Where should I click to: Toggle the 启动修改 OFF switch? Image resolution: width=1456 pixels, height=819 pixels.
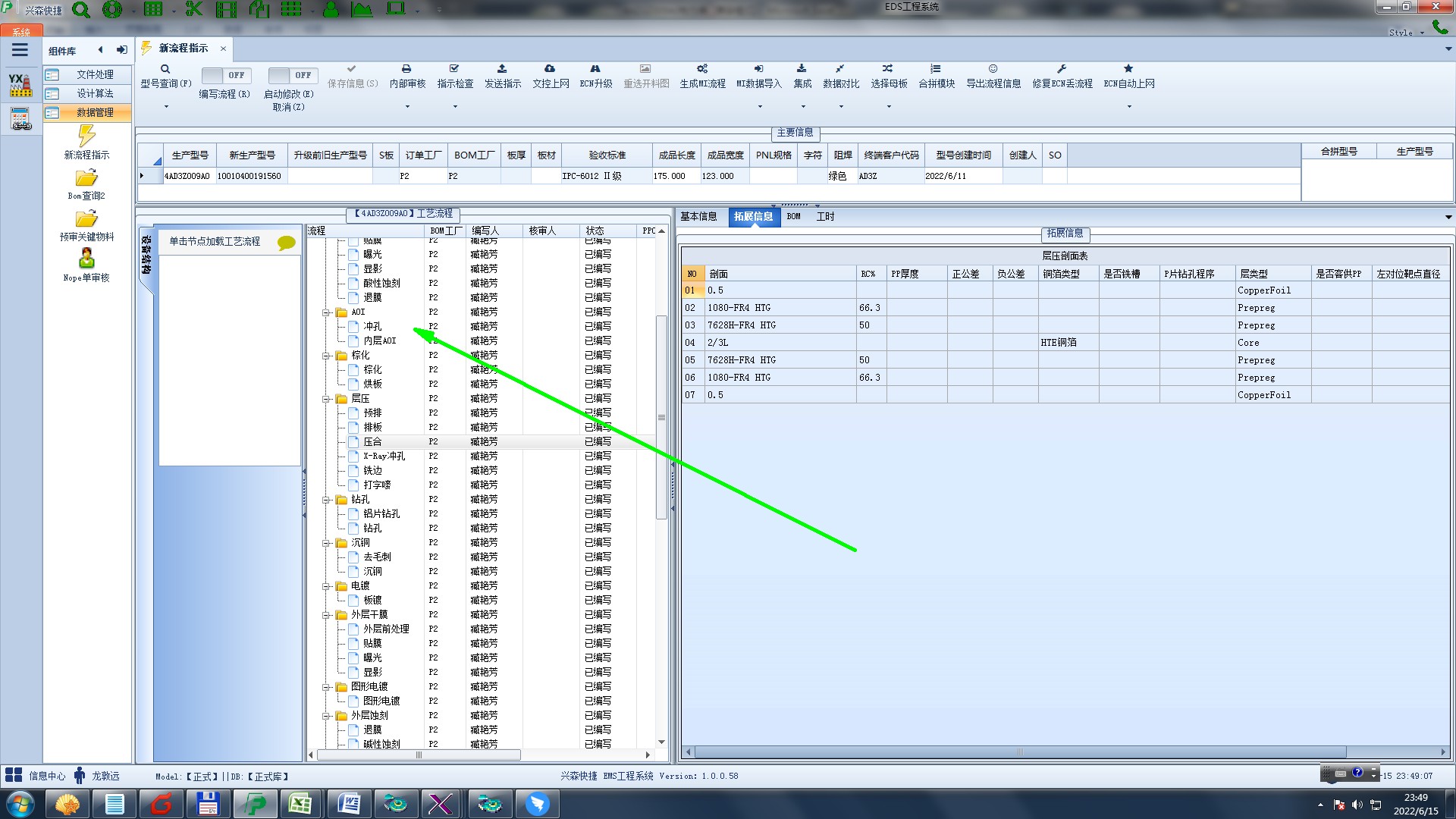292,75
